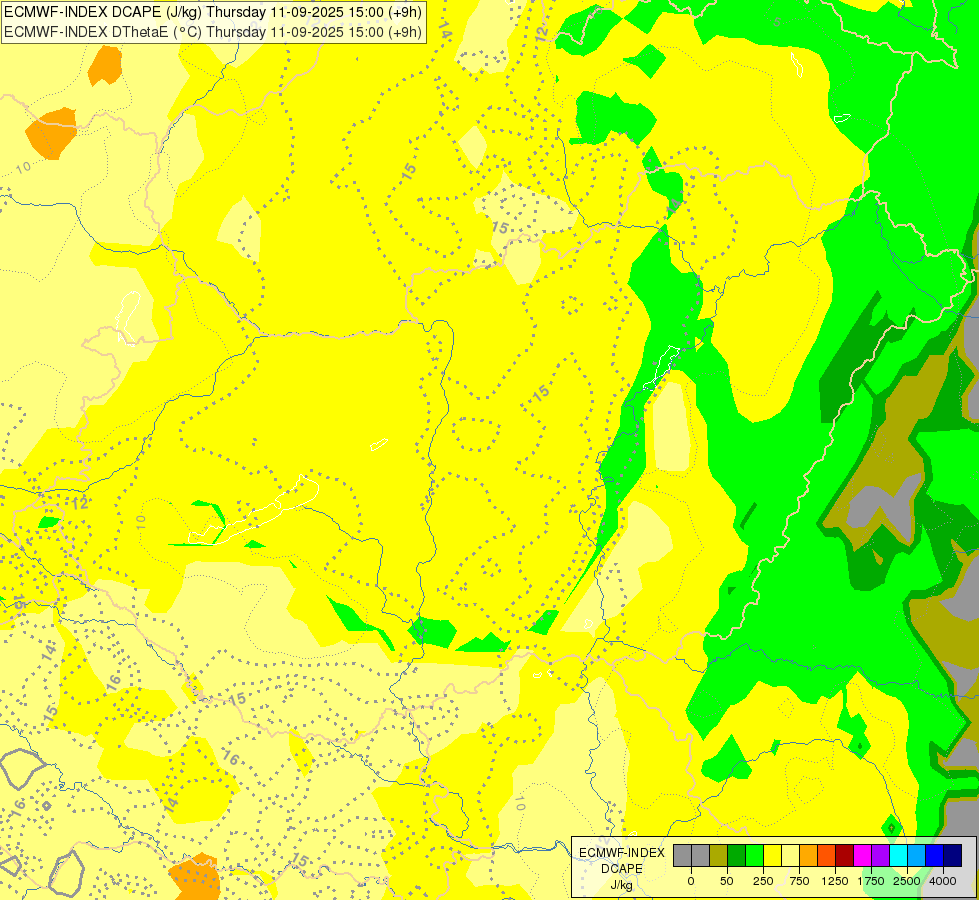Select the pale yellow legend swatch
This screenshot has width=979, height=900.
pyautogui.click(x=790, y=855)
